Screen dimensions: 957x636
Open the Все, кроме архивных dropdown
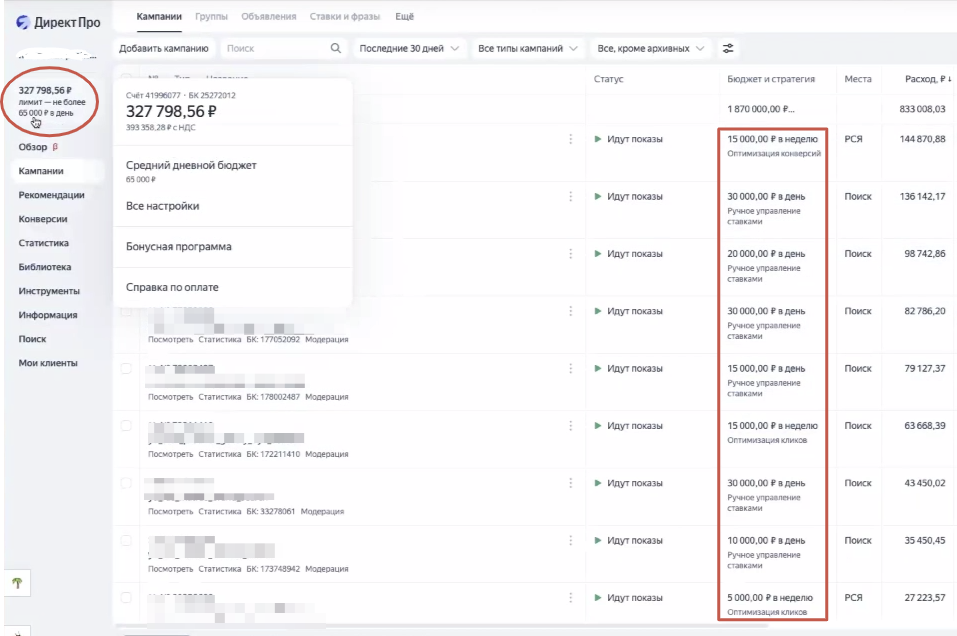(650, 48)
